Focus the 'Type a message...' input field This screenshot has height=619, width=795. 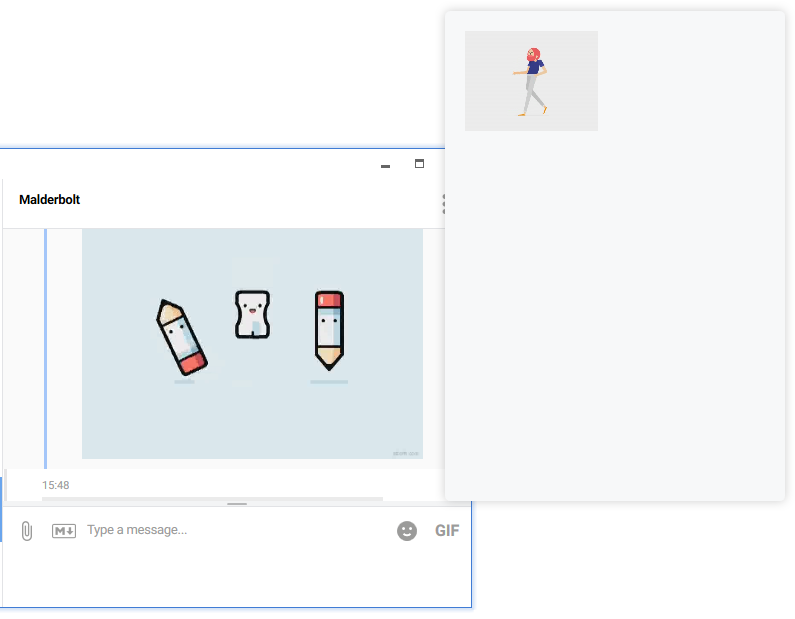230,530
